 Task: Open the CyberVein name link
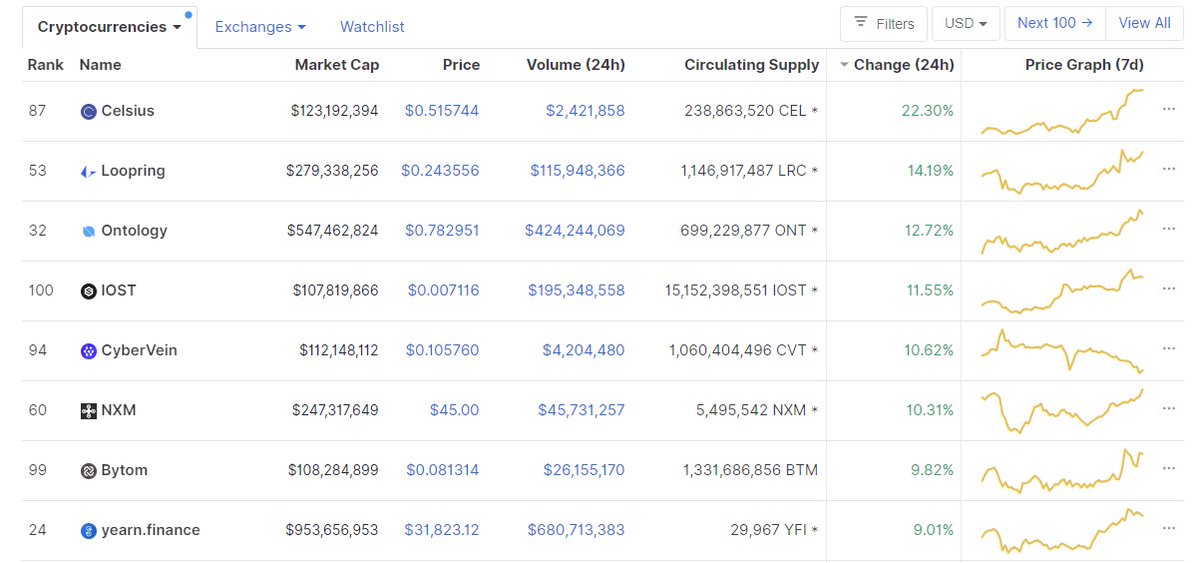coord(139,351)
